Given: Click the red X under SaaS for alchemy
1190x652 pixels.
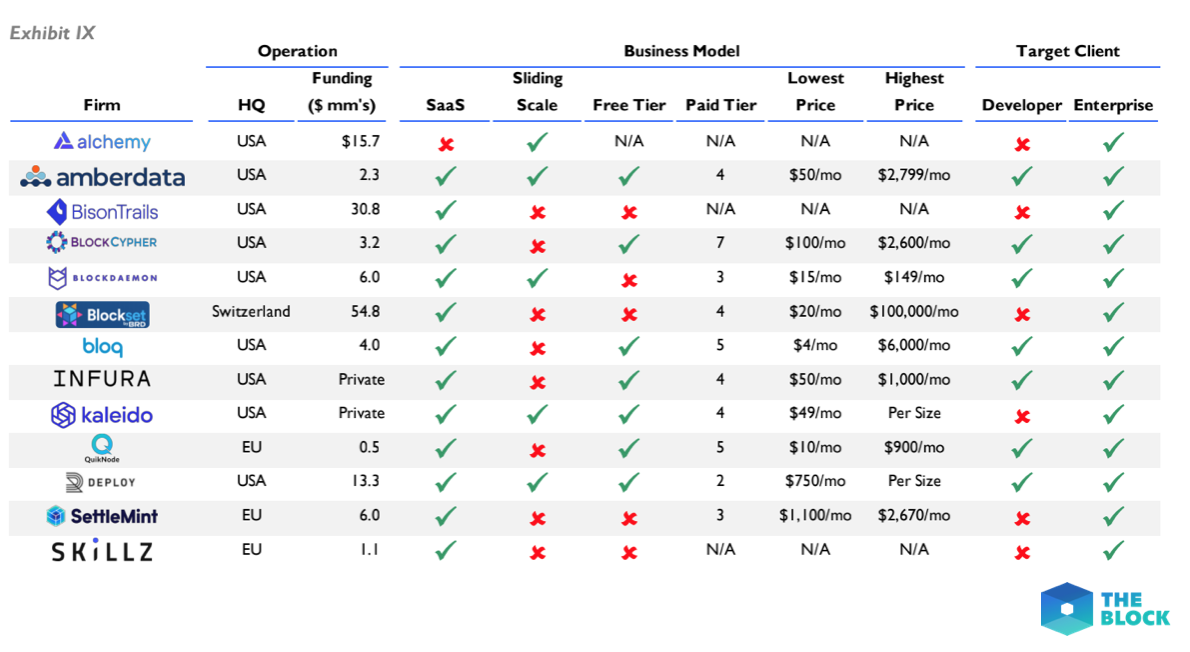Looking at the screenshot, I should [445, 143].
